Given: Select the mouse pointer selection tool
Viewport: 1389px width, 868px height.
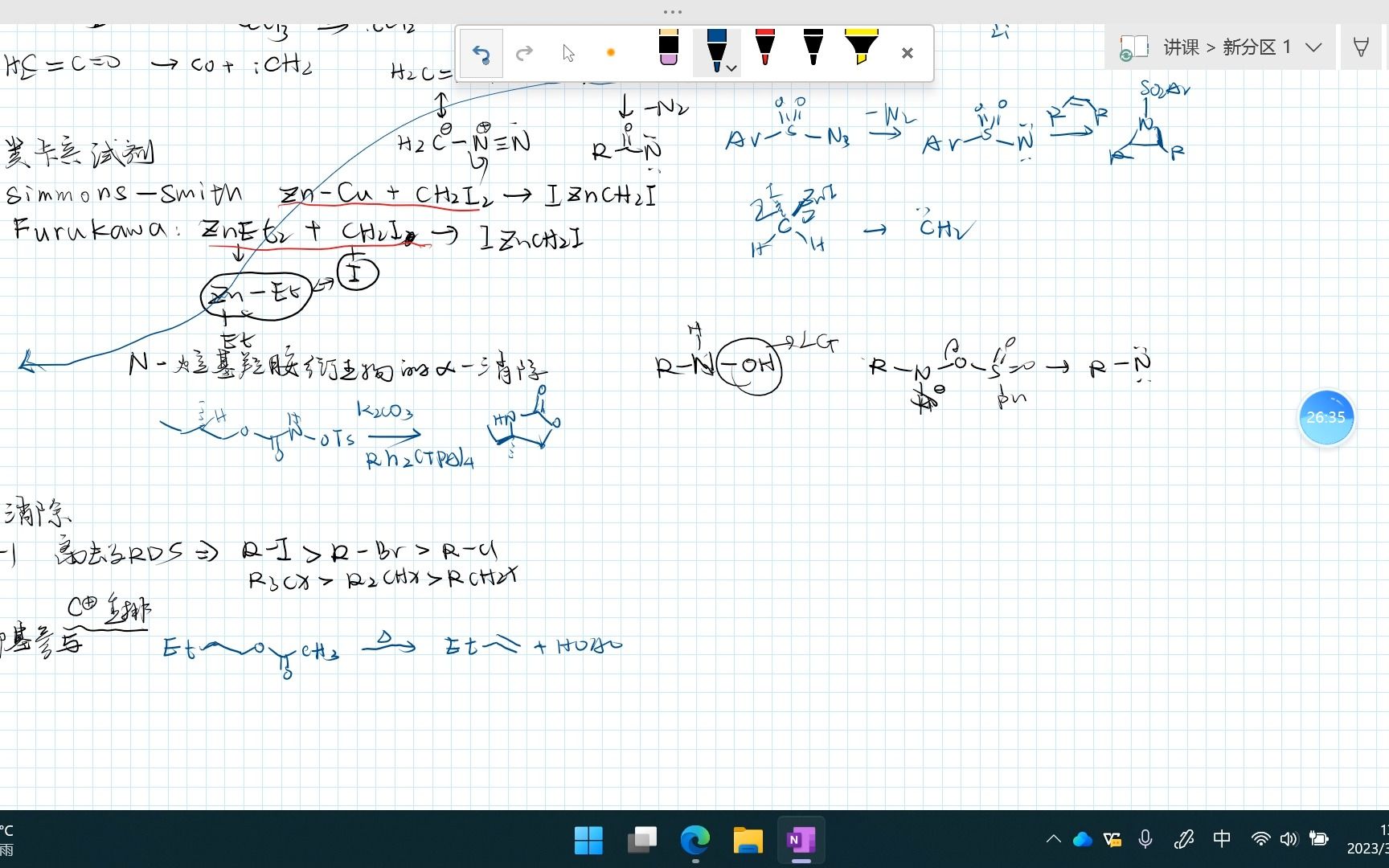Looking at the screenshot, I should [x=568, y=54].
